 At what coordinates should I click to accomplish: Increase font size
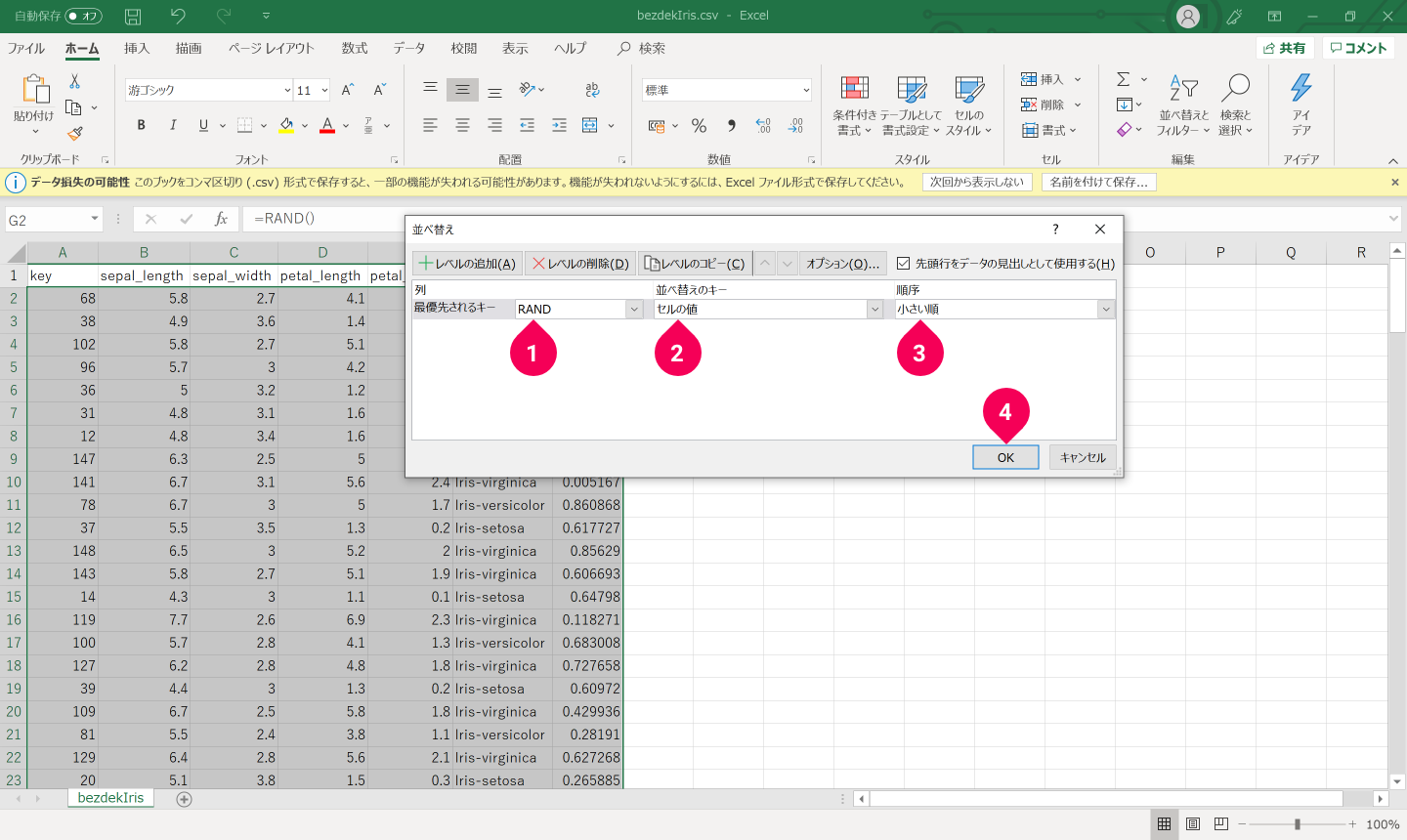coord(348,90)
